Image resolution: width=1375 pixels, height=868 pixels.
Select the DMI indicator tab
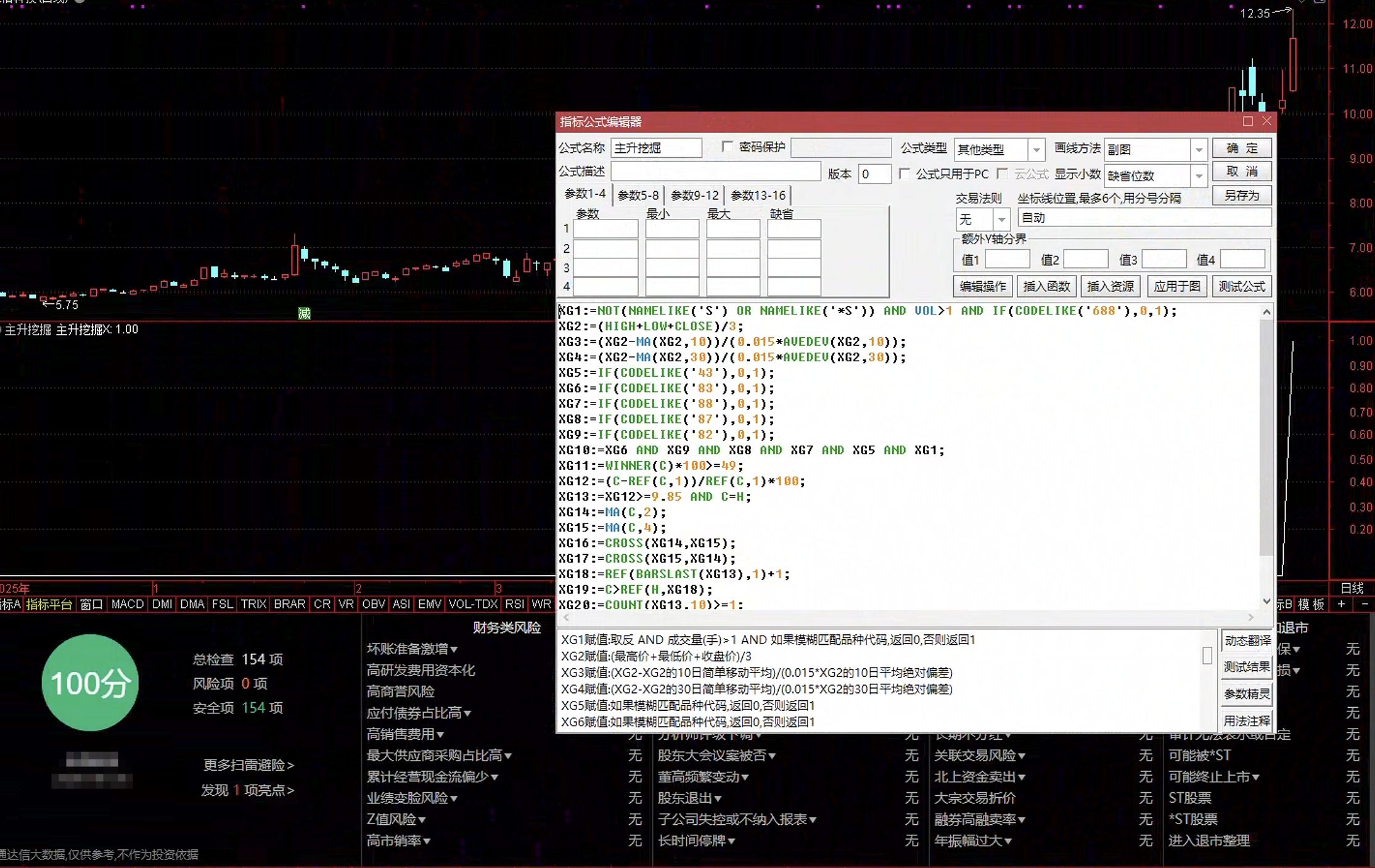pos(162,604)
